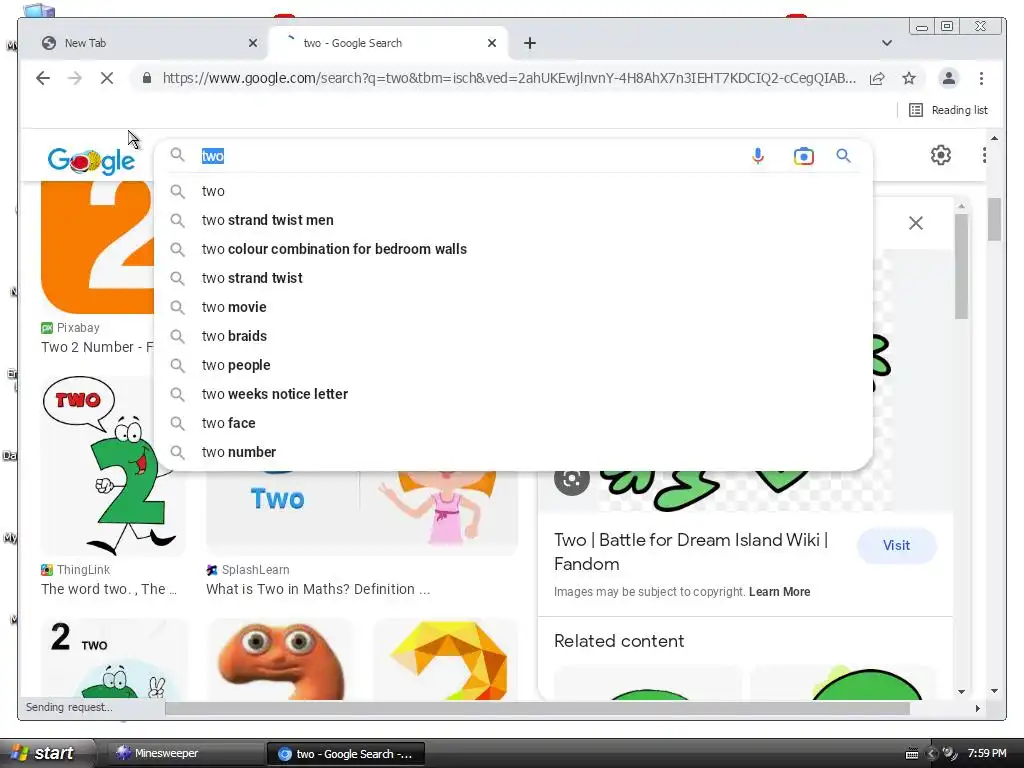Open the Chrome three-dot menu
The height and width of the screenshot is (768, 1024).
(981, 78)
